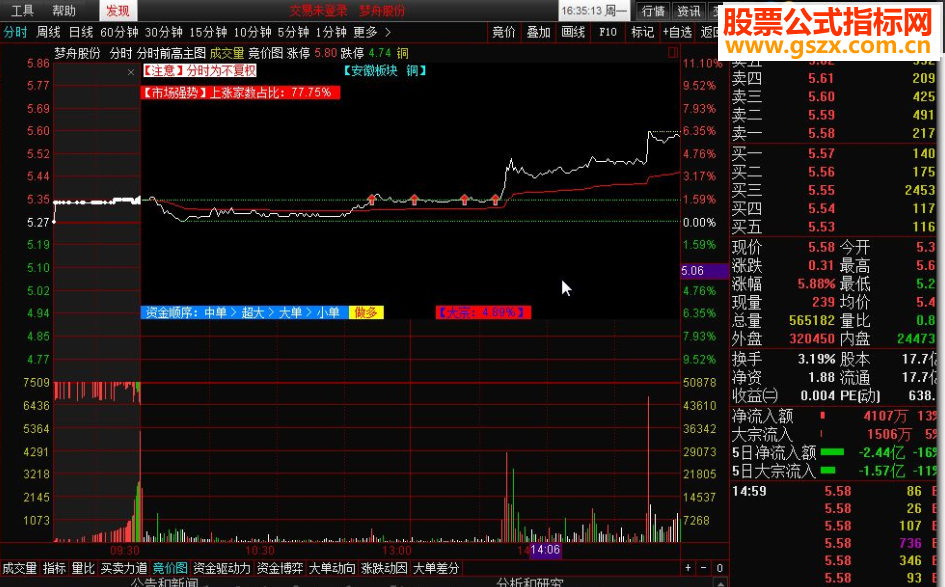Click the purple 5.06 price marker
This screenshot has width=945, height=587.
point(704,271)
